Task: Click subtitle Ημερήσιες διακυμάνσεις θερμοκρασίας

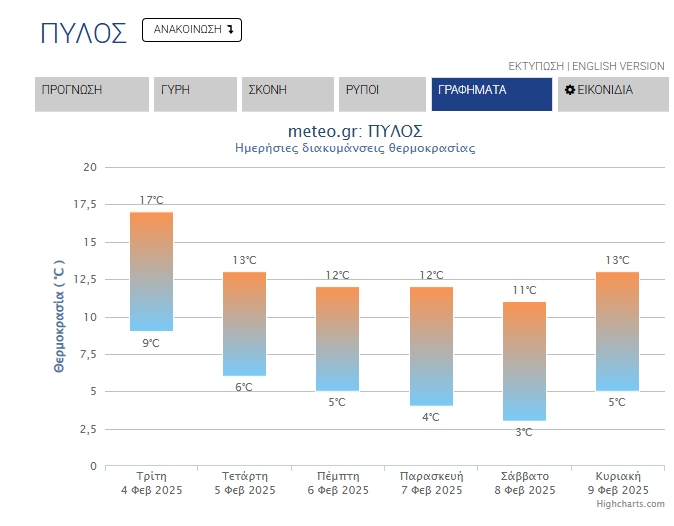Action: [x=355, y=148]
